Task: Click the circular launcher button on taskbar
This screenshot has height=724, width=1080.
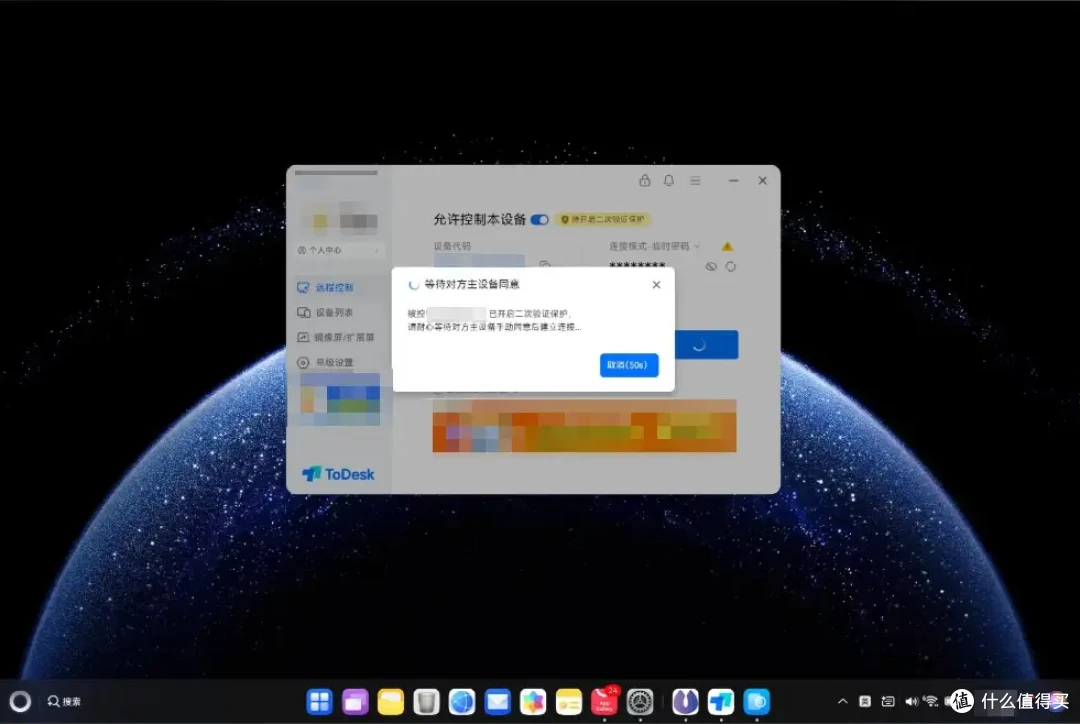Action: click(x=20, y=701)
